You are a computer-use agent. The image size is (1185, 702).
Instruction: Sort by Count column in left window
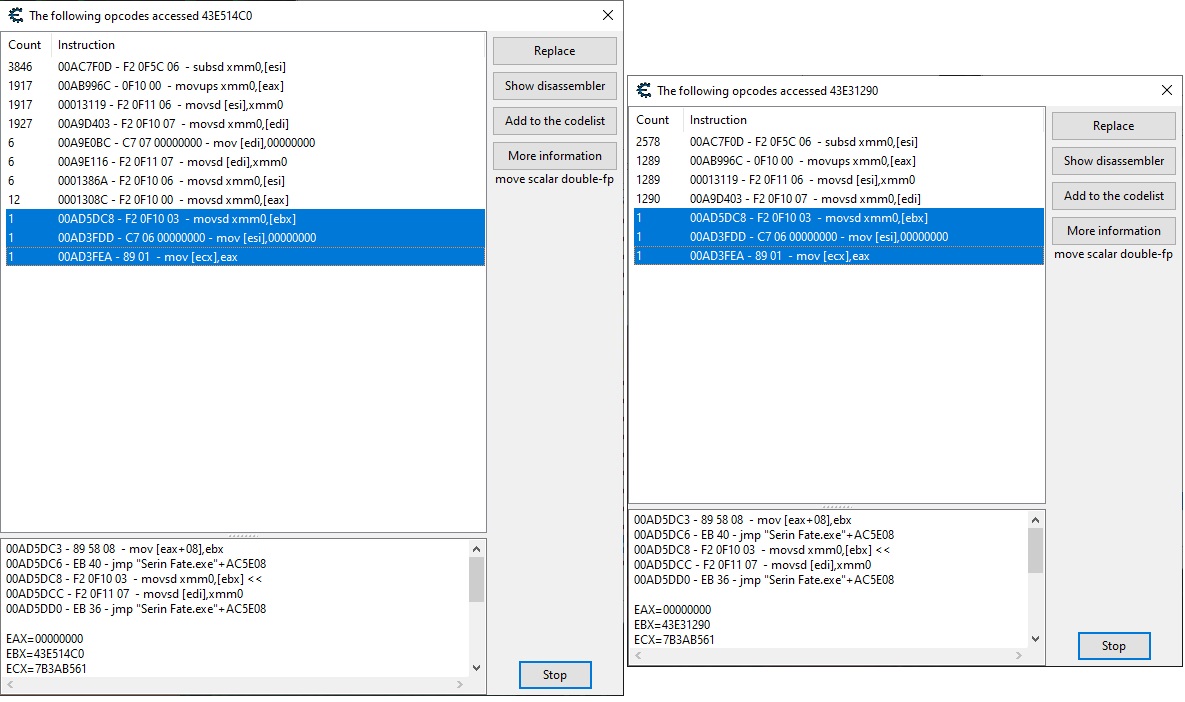click(x=25, y=45)
